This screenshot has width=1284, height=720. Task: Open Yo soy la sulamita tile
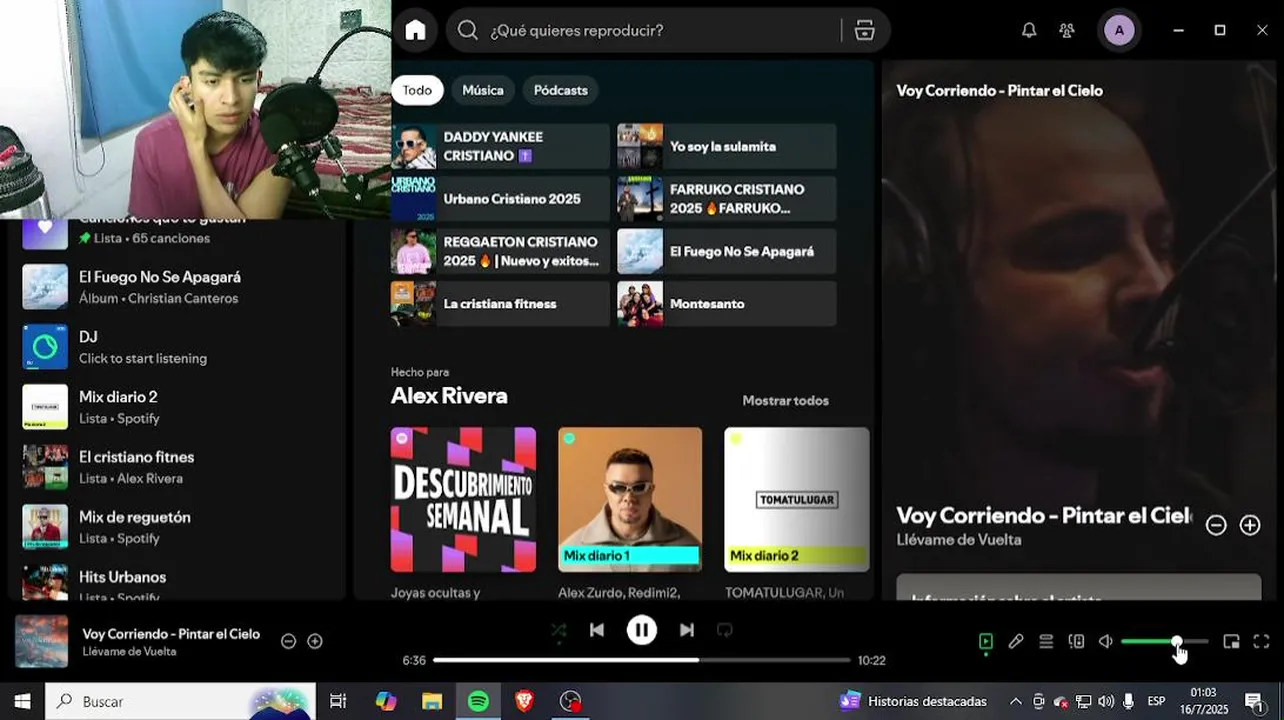[727, 146]
